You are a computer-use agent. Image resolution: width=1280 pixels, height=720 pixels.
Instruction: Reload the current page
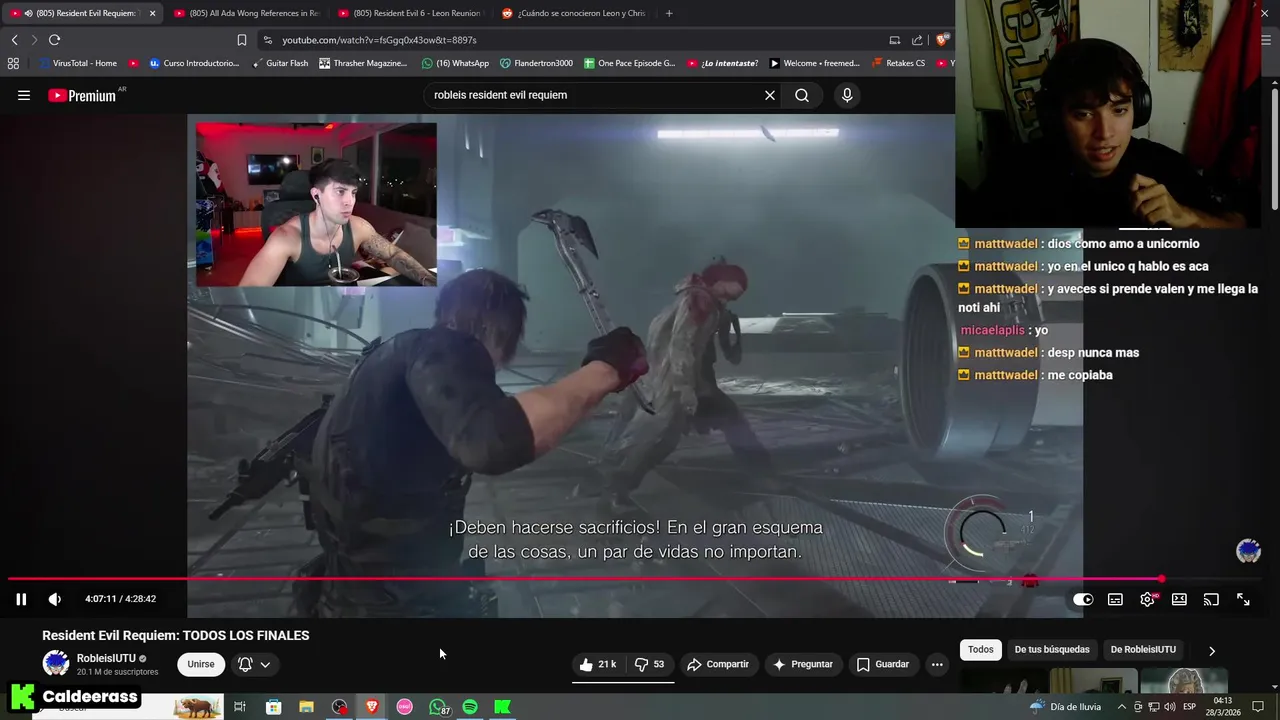(54, 40)
